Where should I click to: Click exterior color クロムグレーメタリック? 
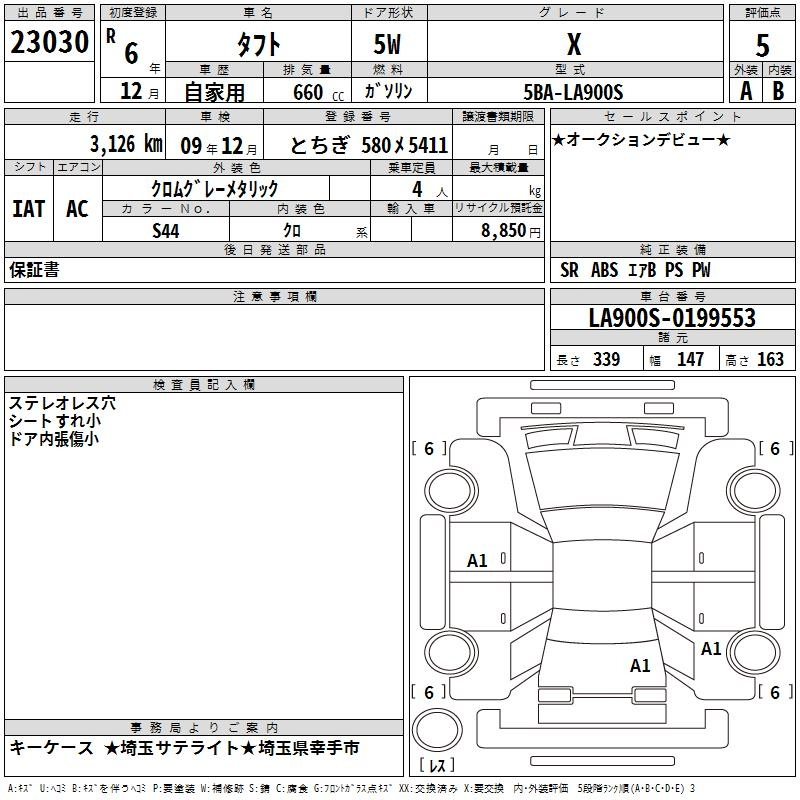(x=215, y=189)
